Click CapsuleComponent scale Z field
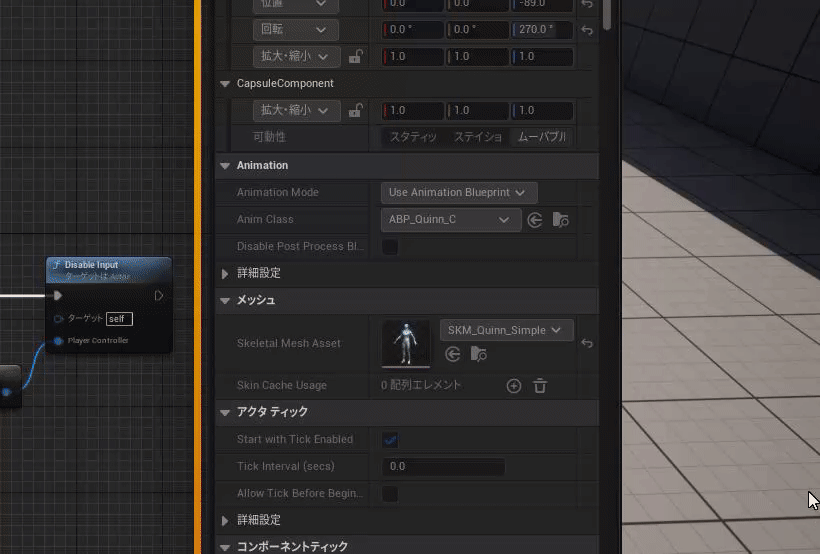The width and height of the screenshot is (820, 554). (x=542, y=110)
